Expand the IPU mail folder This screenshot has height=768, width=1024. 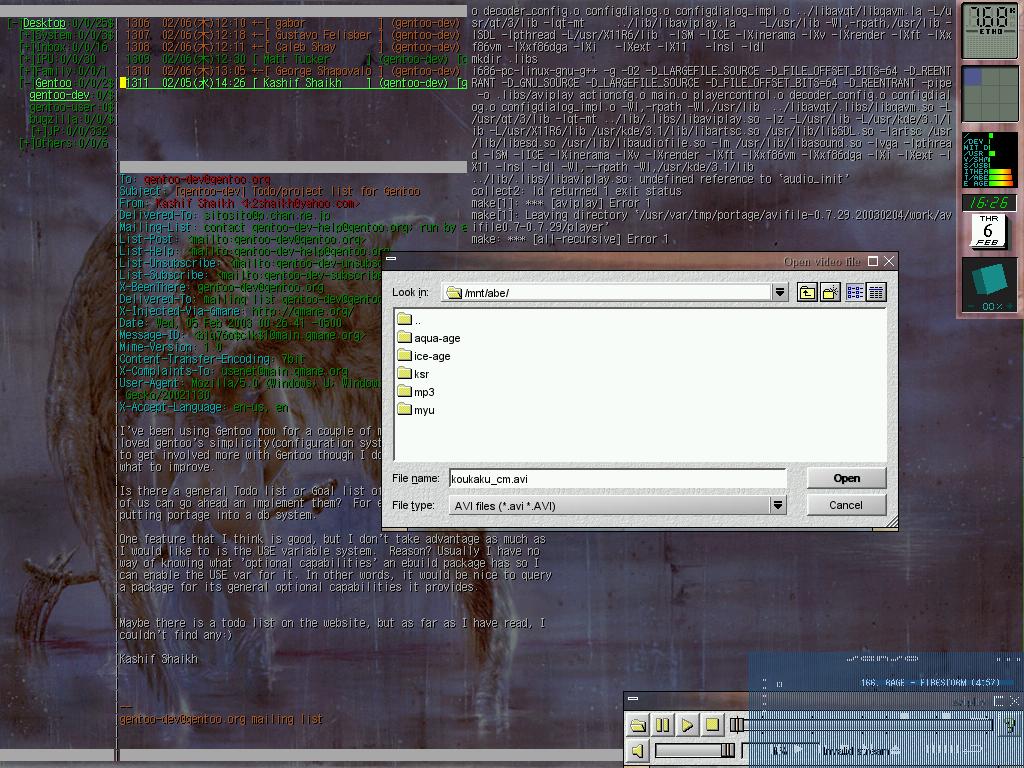click(x=26, y=59)
